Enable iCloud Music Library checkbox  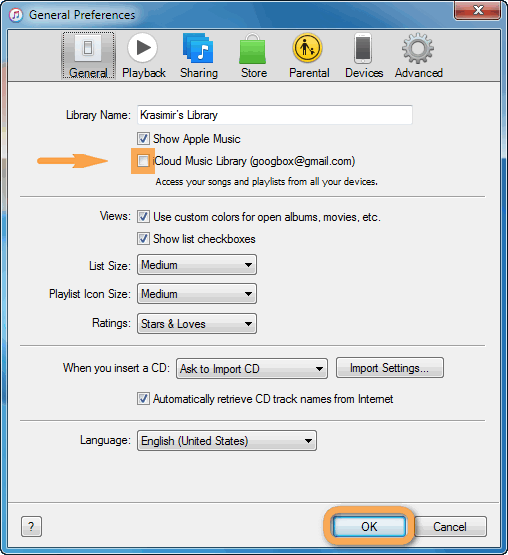click(x=143, y=161)
